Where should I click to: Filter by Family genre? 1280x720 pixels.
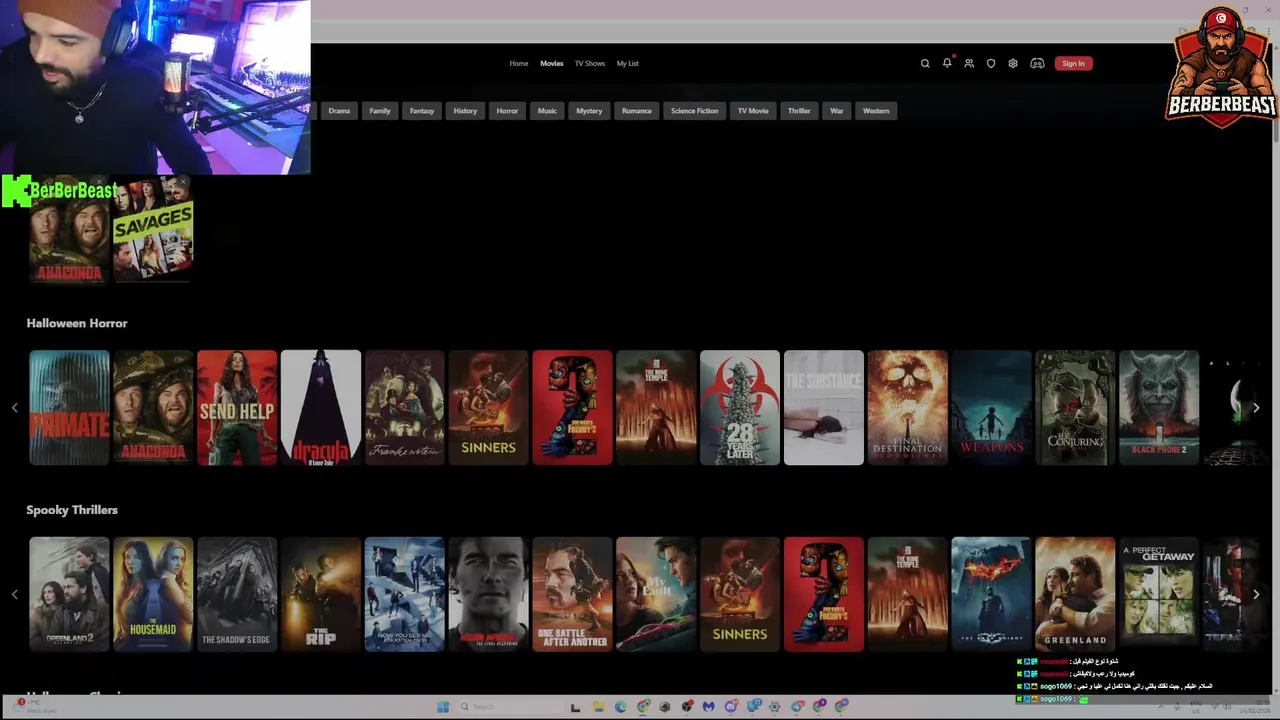pos(380,111)
